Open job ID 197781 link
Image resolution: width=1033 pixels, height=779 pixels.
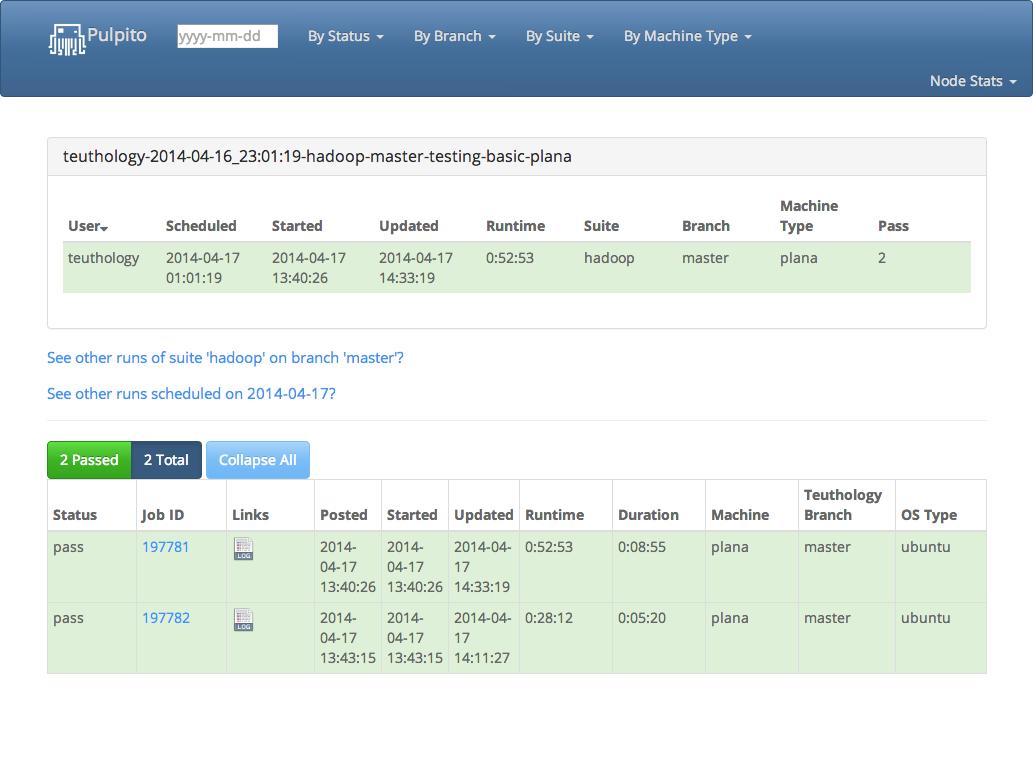click(165, 547)
